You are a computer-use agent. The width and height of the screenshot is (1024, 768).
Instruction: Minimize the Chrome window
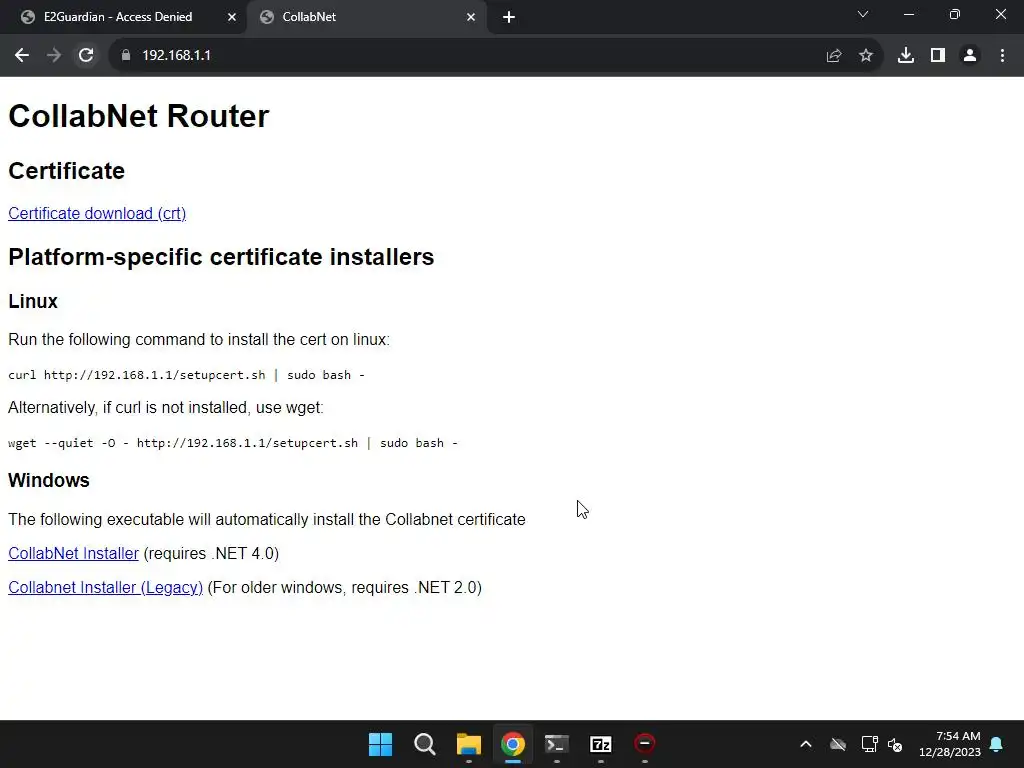pos(908,14)
